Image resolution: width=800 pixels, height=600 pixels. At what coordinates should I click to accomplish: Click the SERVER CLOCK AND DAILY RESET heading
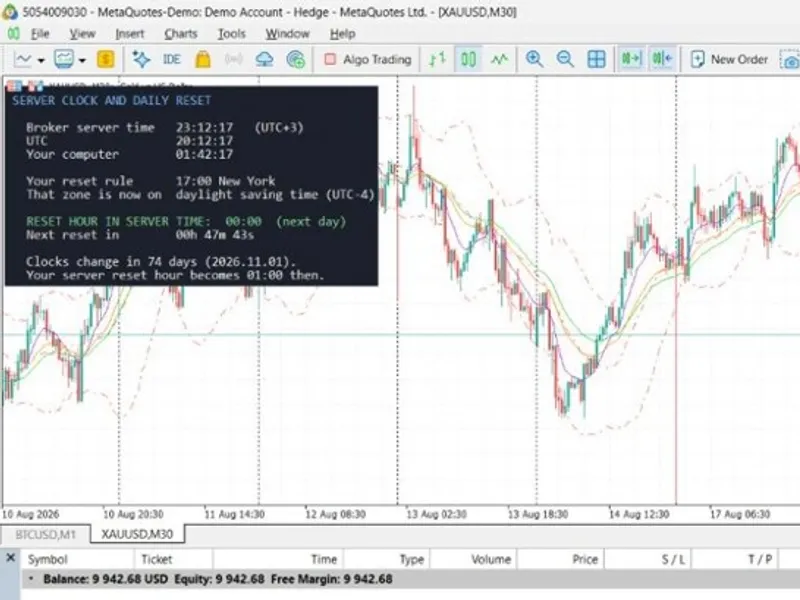(x=111, y=101)
